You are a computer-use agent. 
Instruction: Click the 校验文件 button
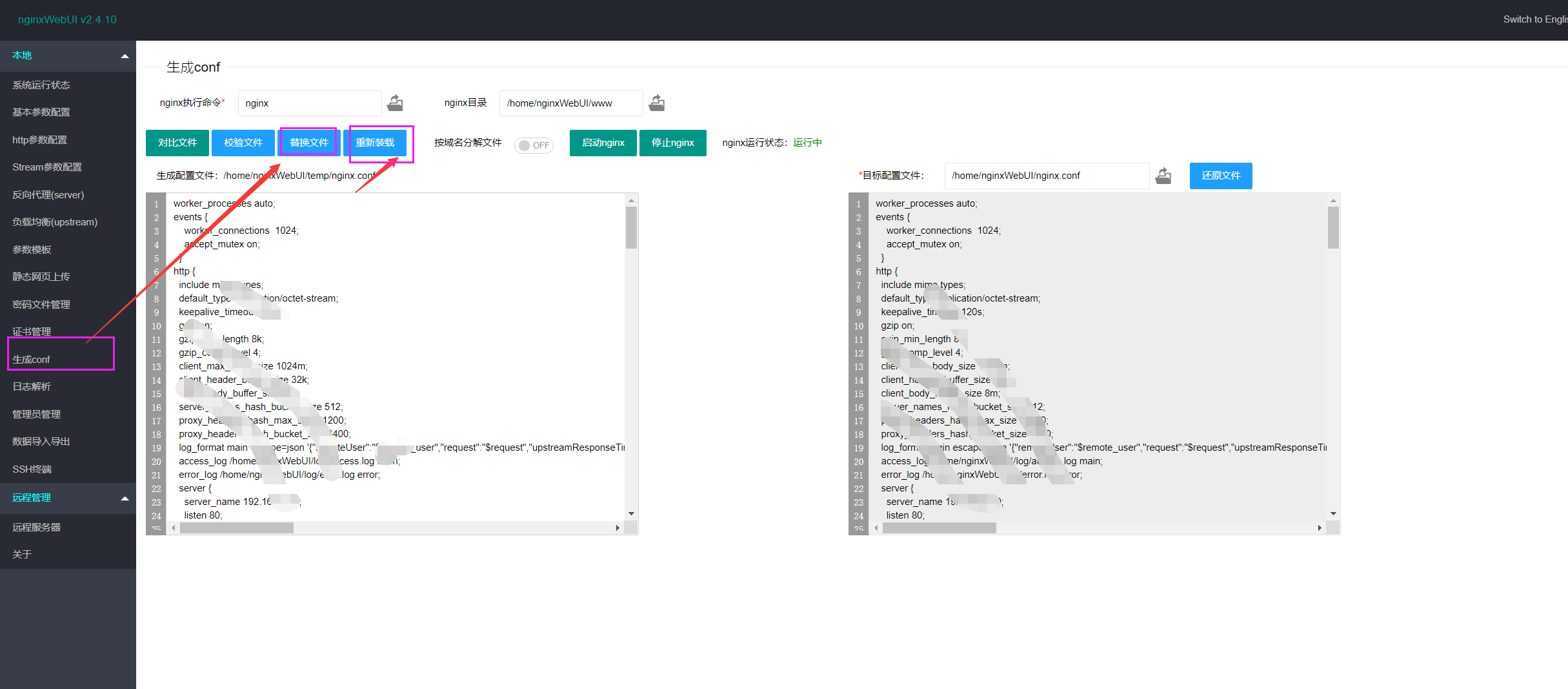tap(243, 143)
